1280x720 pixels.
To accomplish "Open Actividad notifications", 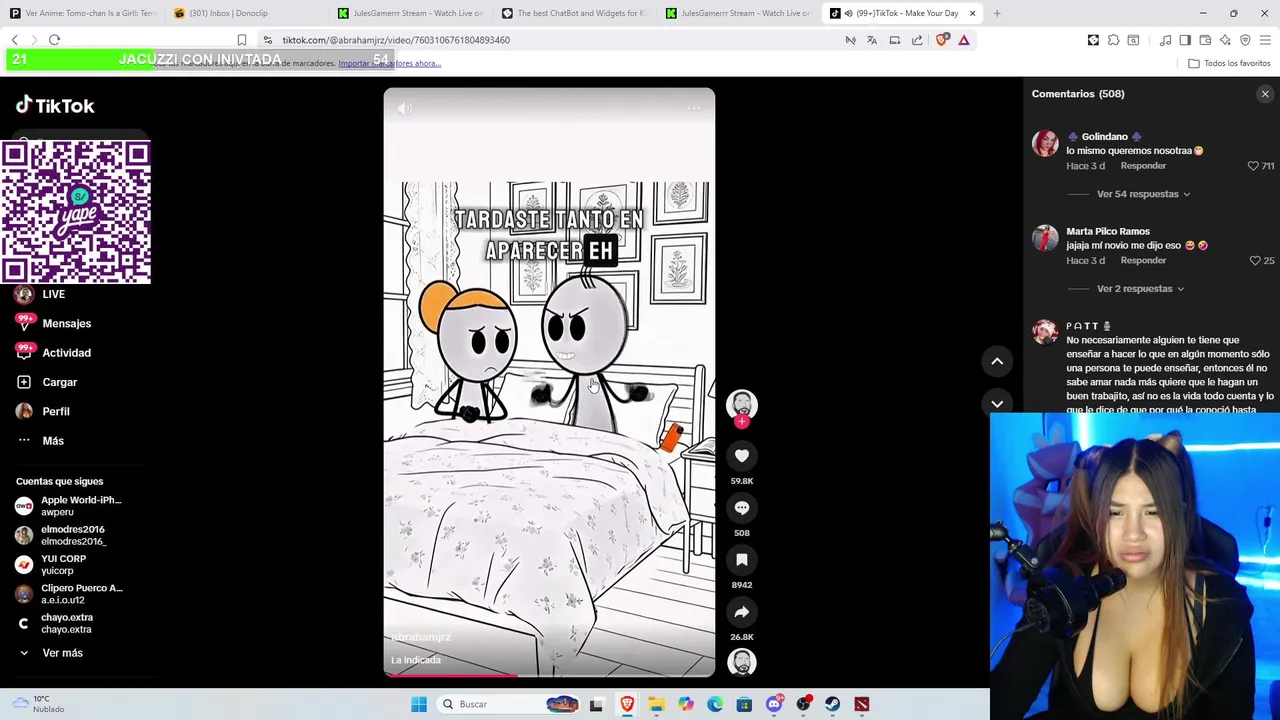I will click(x=66, y=353).
